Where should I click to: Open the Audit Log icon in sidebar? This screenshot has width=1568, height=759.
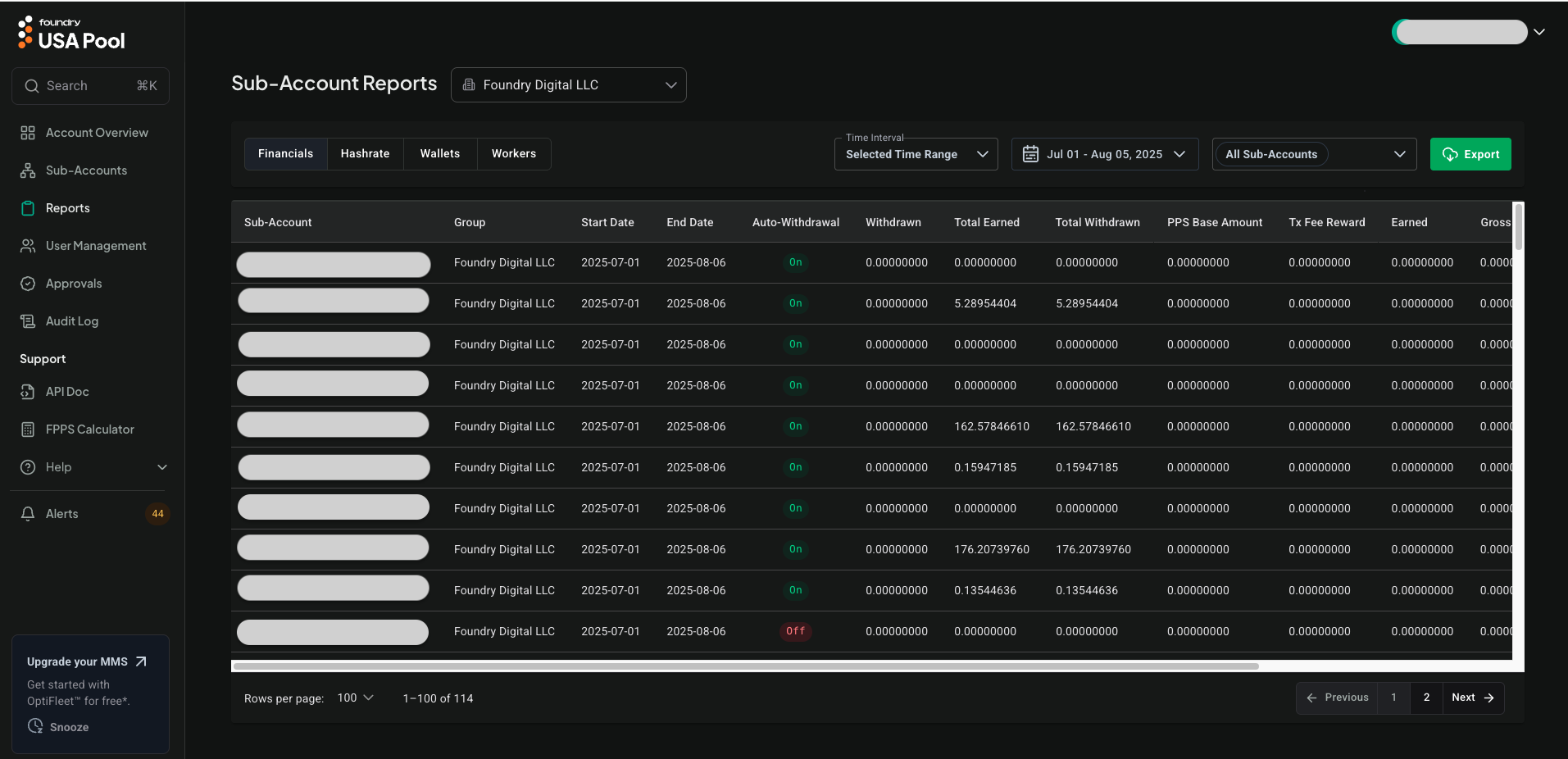[28, 321]
